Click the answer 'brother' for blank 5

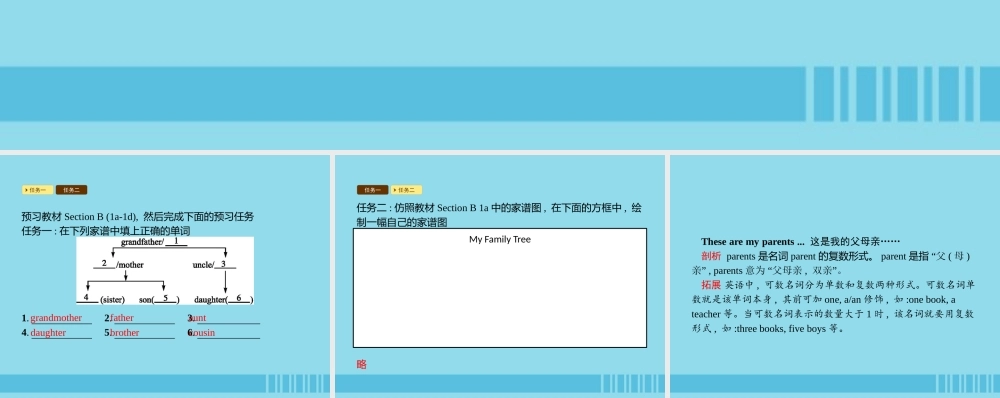tap(124, 333)
